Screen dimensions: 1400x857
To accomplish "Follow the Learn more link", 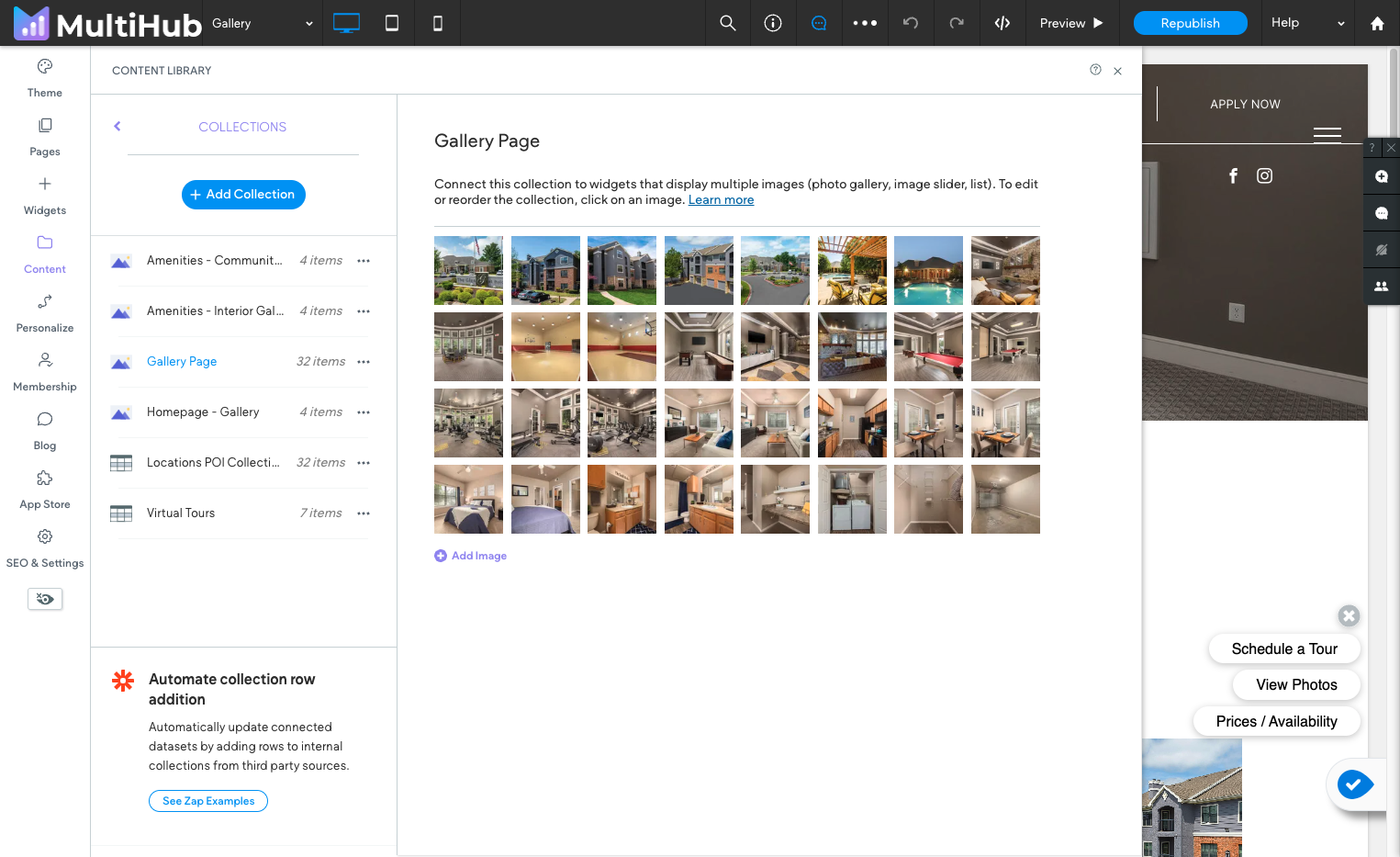I will tap(721, 200).
